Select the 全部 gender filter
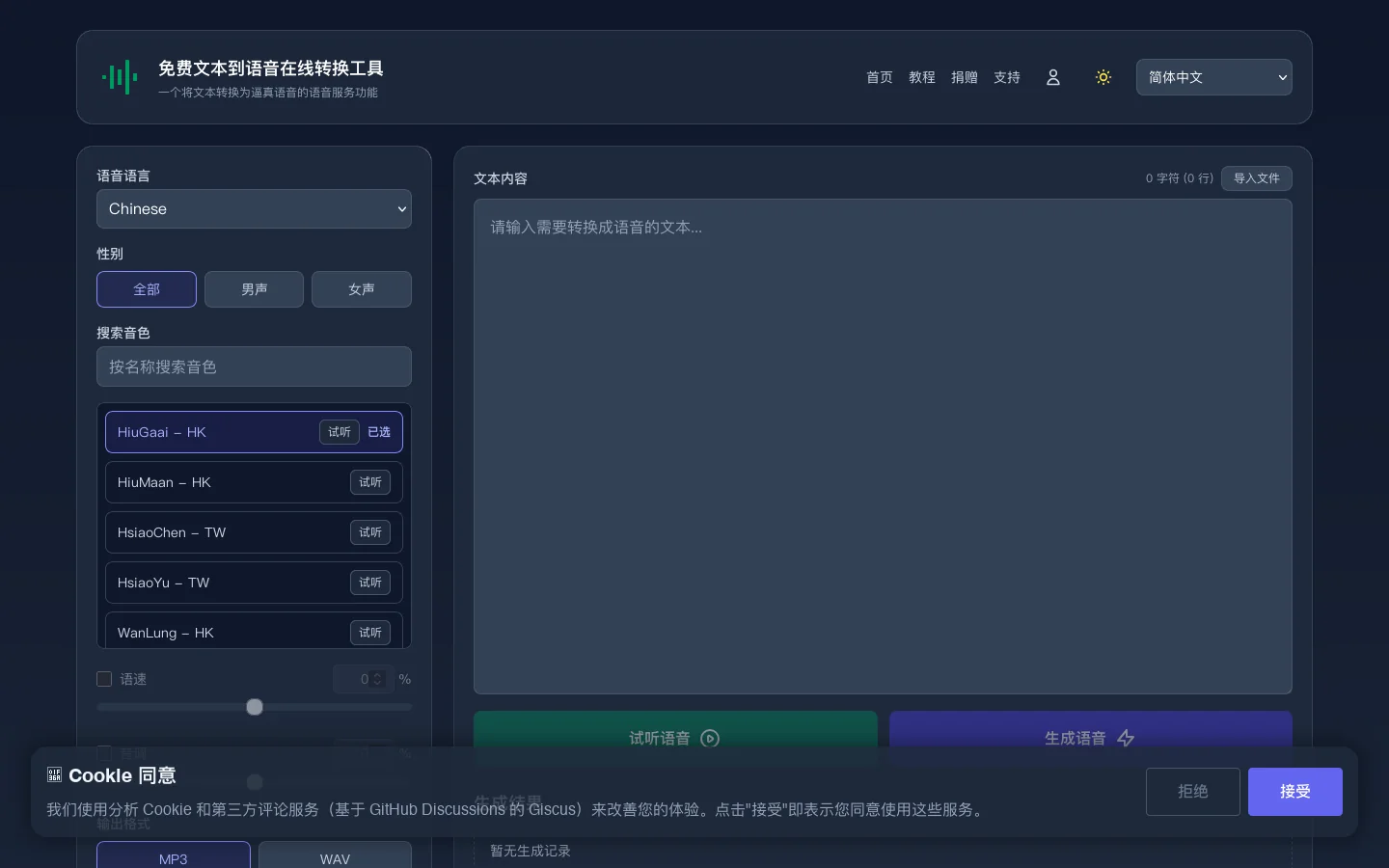1389x868 pixels. [147, 289]
